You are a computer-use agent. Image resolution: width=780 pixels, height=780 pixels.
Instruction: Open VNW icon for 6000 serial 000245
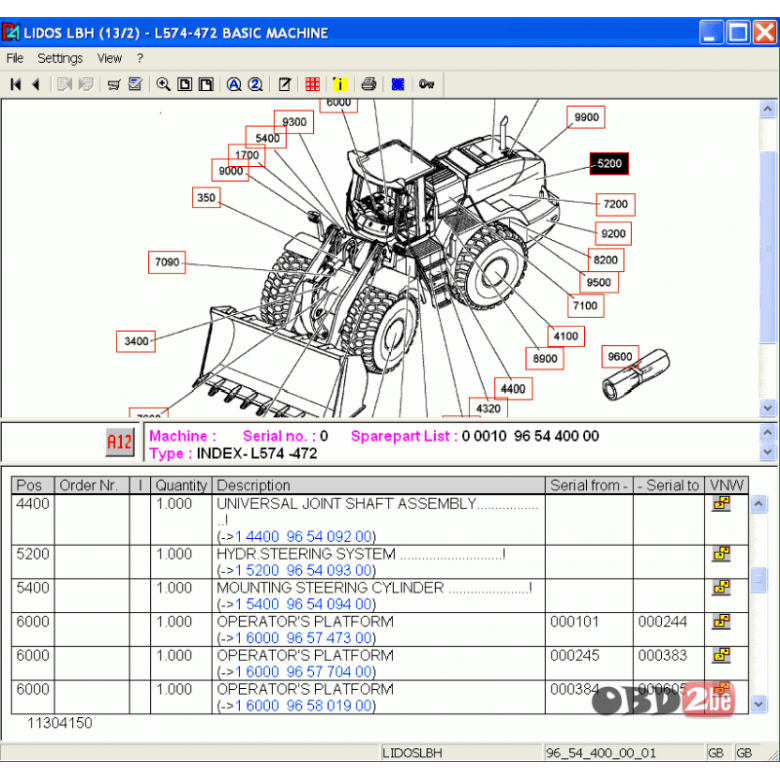click(721, 655)
